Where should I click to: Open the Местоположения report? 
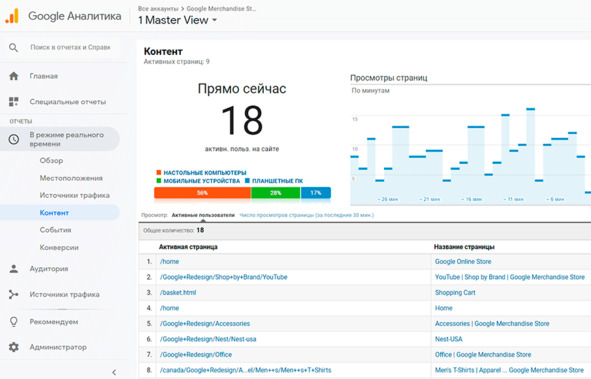click(71, 178)
